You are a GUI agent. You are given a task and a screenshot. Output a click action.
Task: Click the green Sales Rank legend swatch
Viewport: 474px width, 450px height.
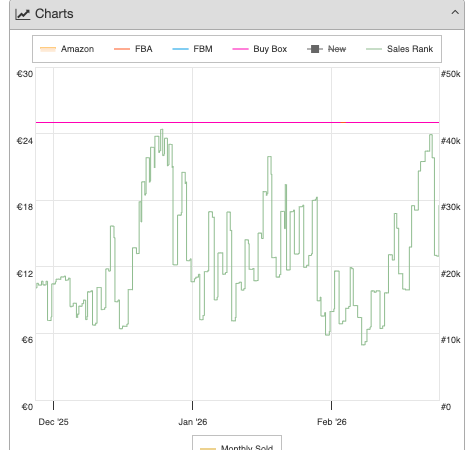point(374,49)
